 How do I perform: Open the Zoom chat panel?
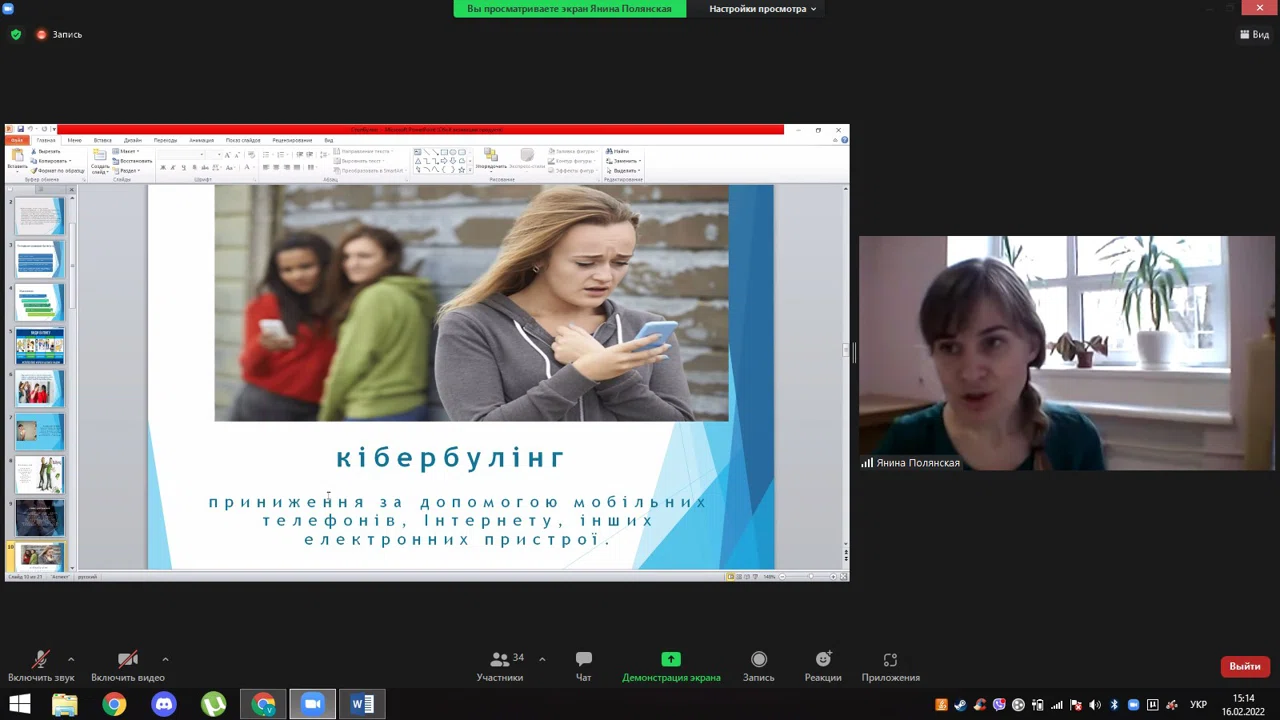tap(583, 666)
